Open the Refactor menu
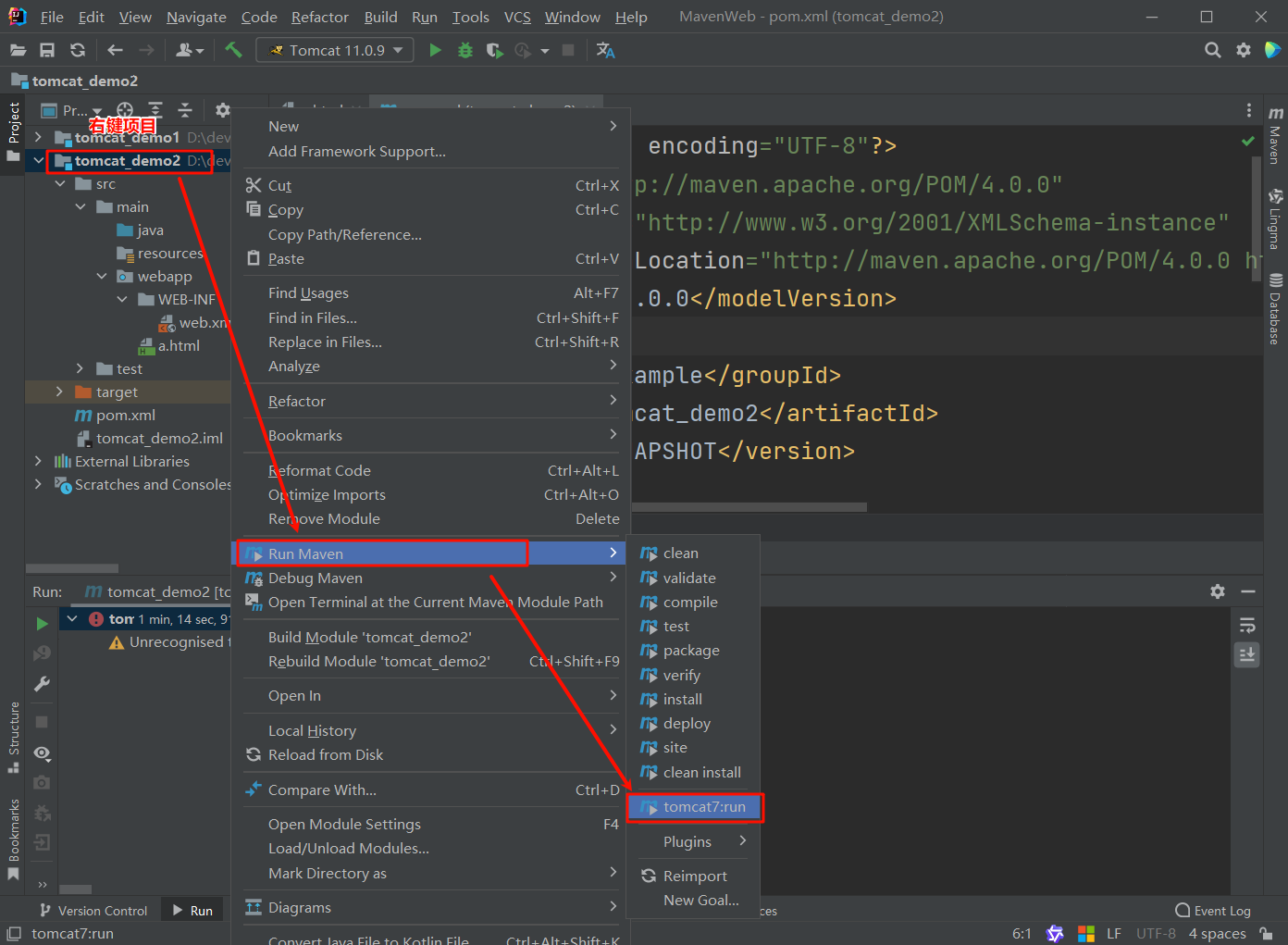 [320, 17]
